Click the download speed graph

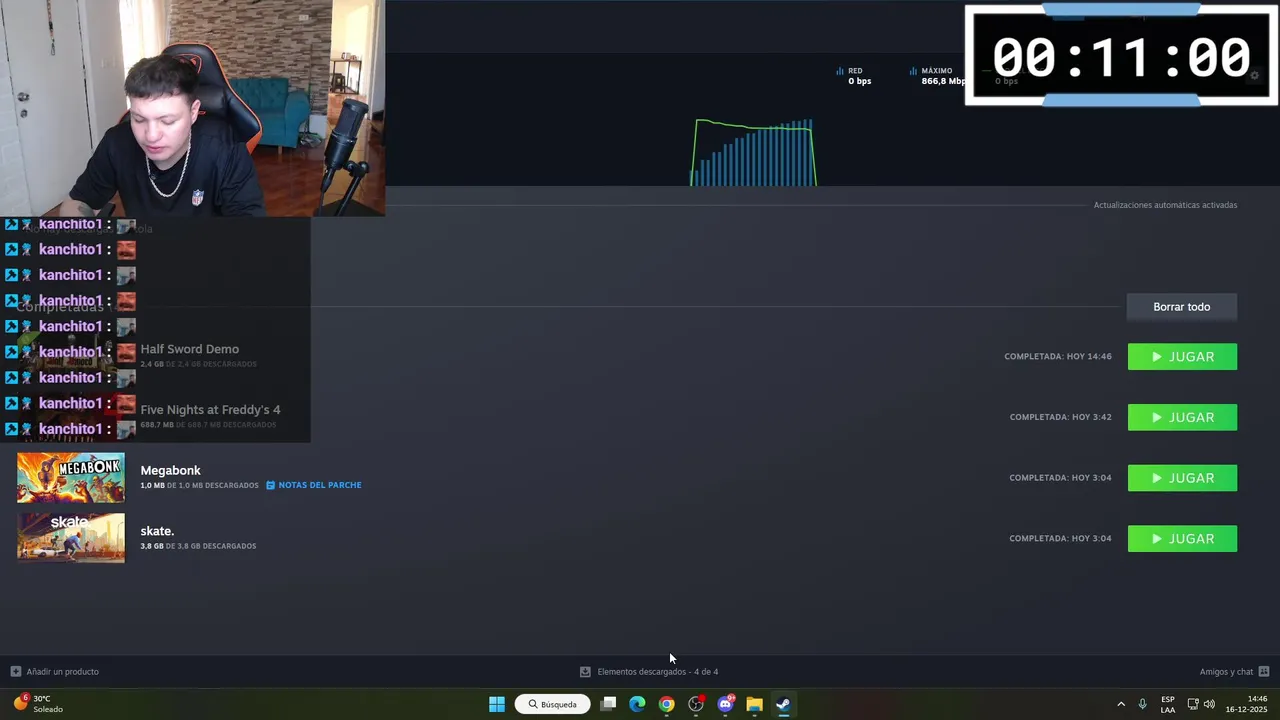tap(754, 152)
